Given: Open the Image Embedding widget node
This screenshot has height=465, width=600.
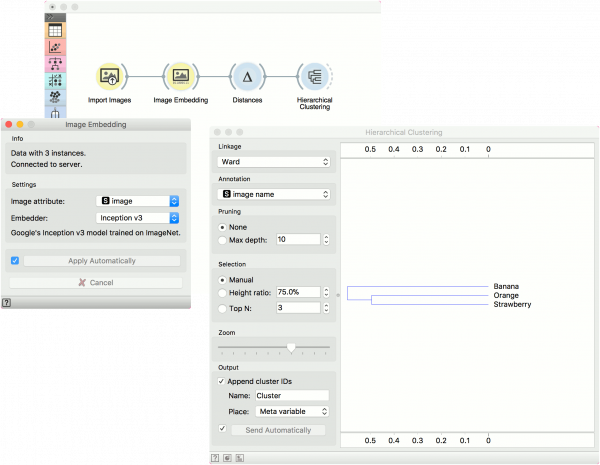Looking at the screenshot, I should [x=180, y=76].
